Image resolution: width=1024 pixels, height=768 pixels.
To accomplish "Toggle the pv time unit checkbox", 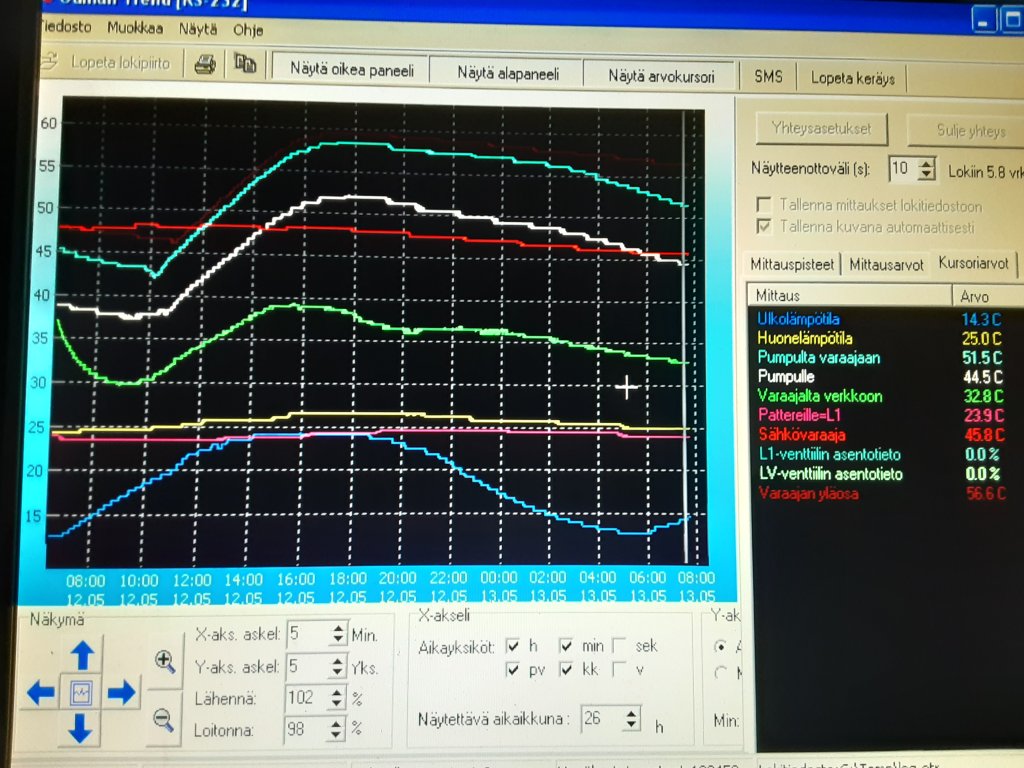I will pos(513,669).
